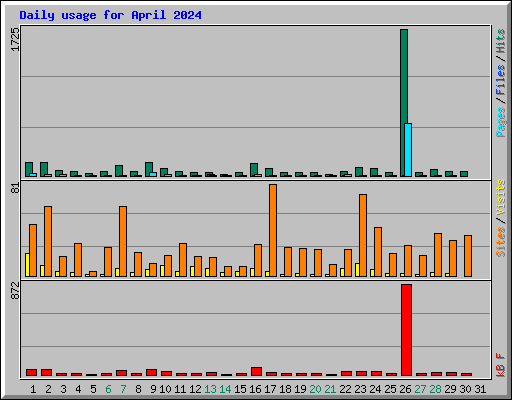This screenshot has height=400, width=512.
Task: Click day label 30 on the x-axis
Action: point(465,389)
